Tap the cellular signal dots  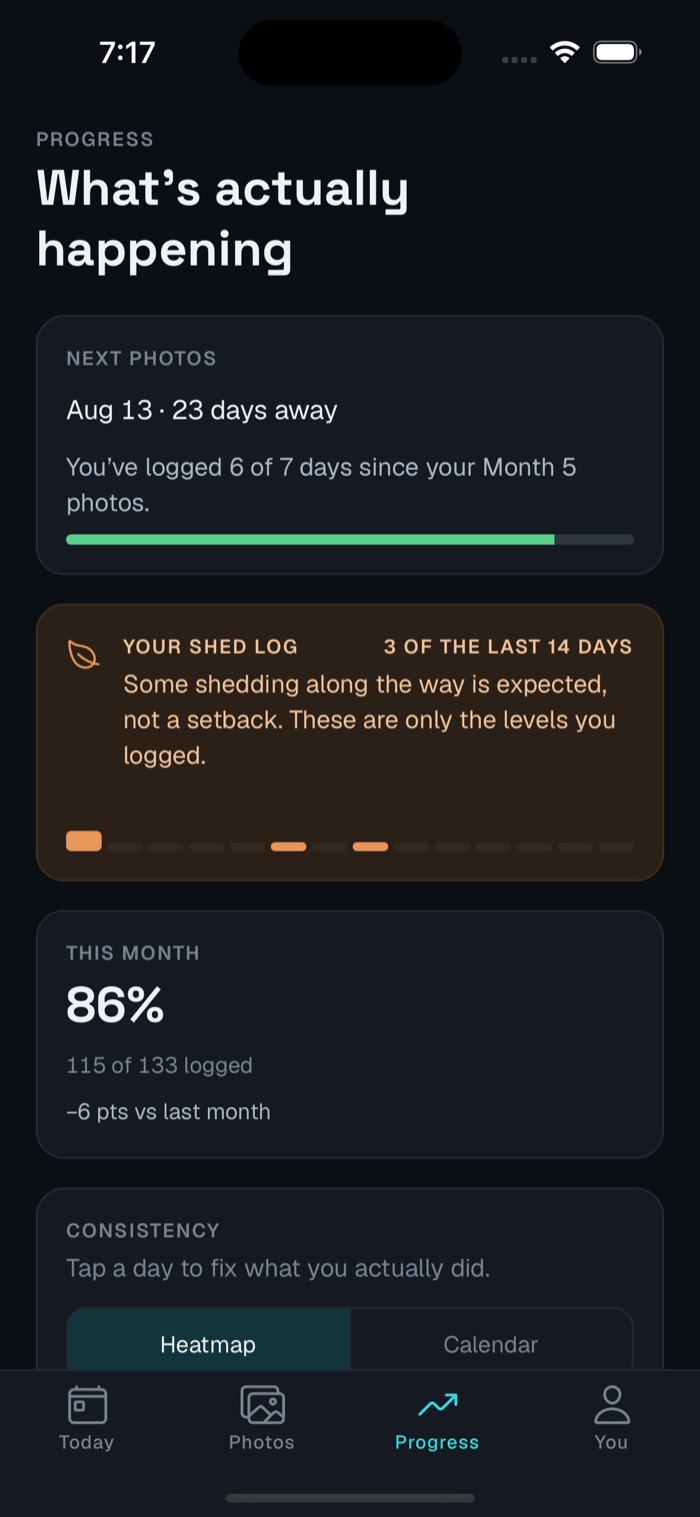point(519,59)
